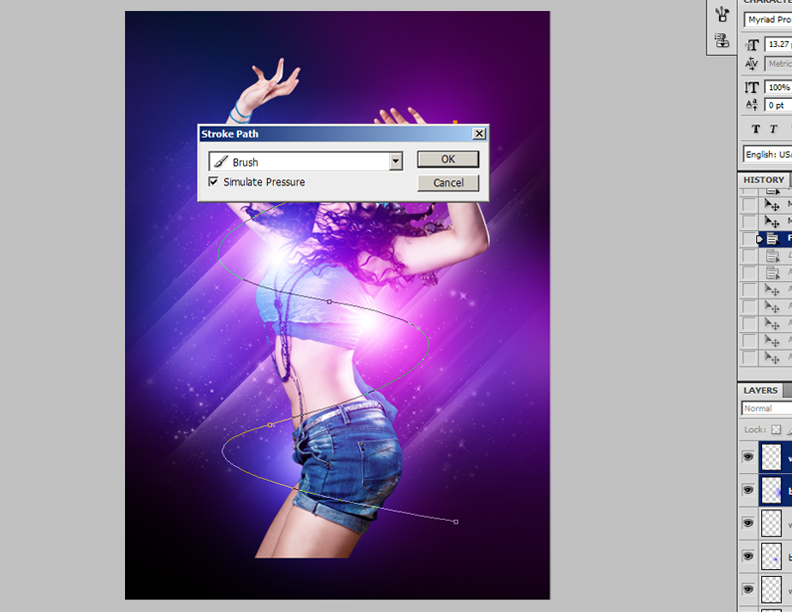Click the lock transparent pixels icon
This screenshot has height=612, width=792.
pos(776,430)
